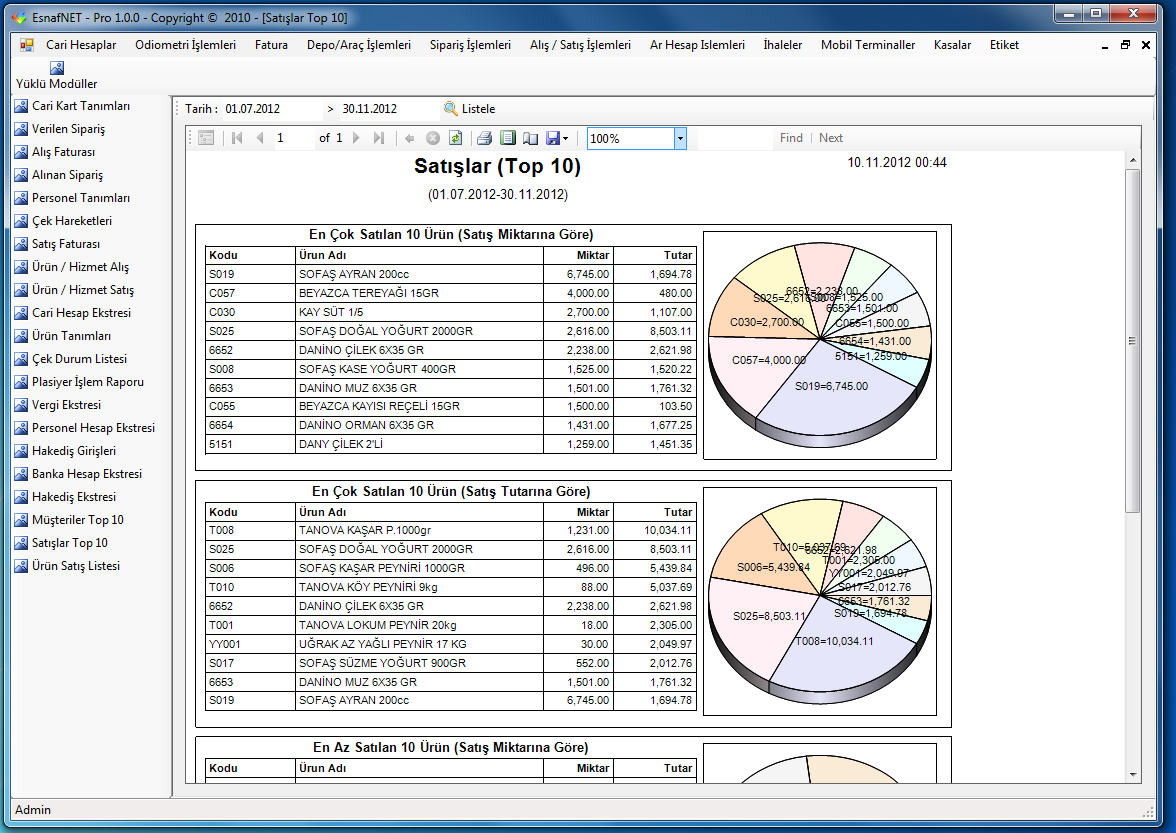1176x833 pixels.
Task: Open the Vergi Ekstresi module
Action: (58, 405)
